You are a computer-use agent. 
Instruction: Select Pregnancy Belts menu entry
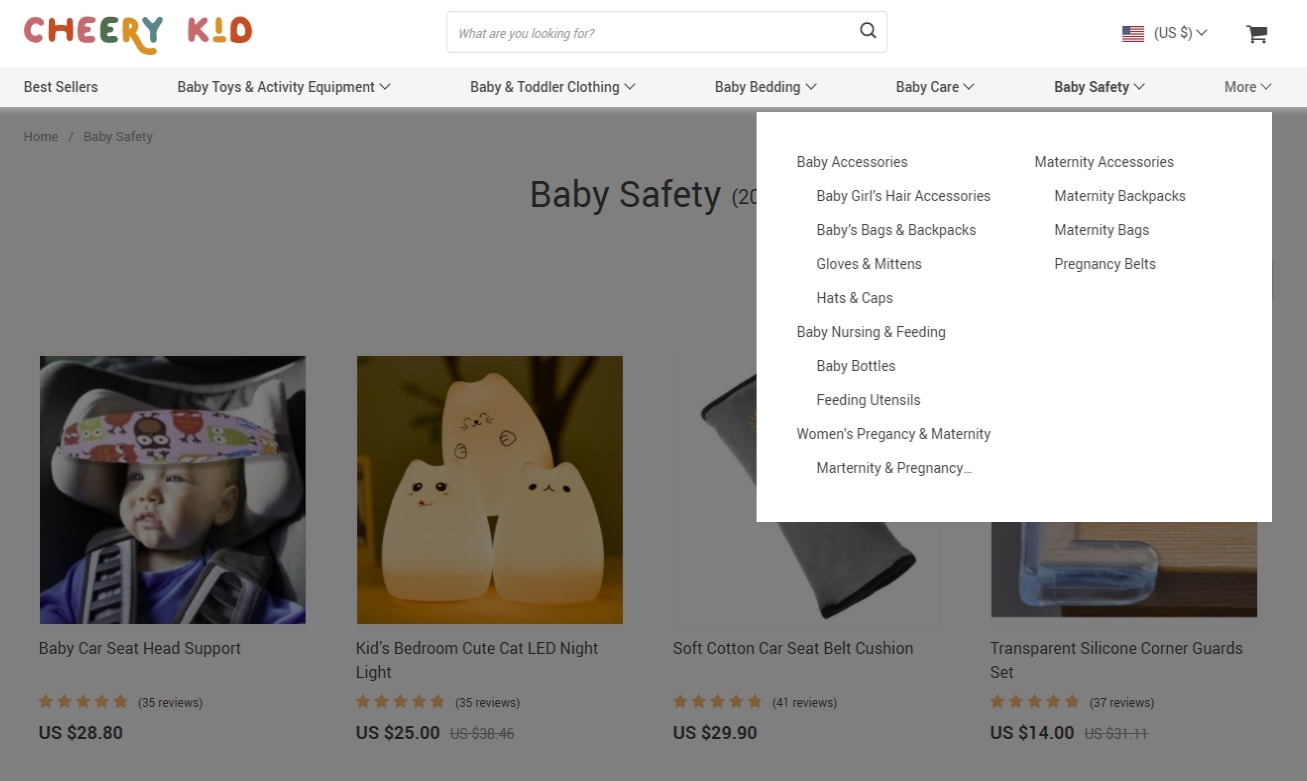point(1104,264)
